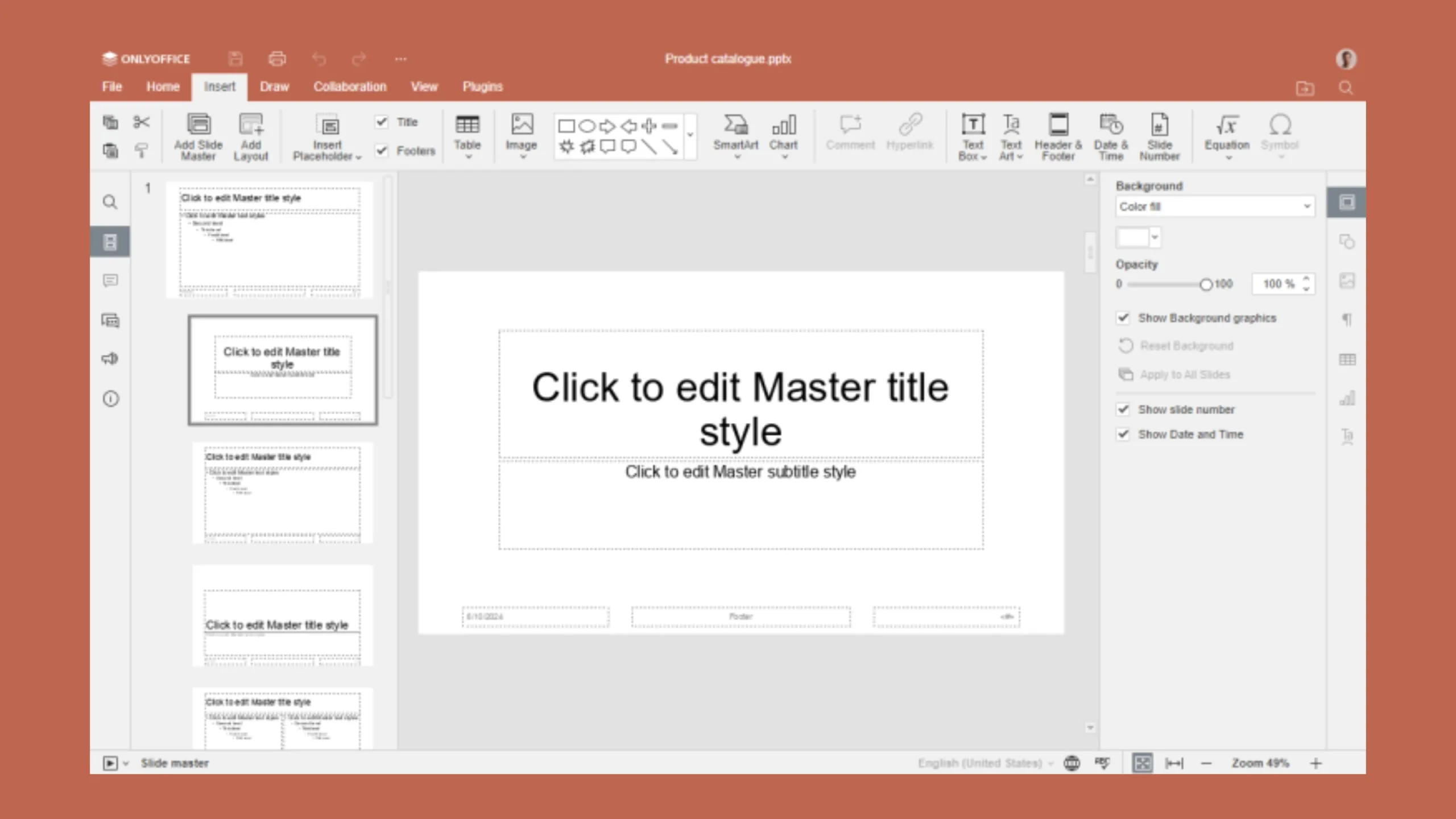
Task: Toggle Show Date and Time checkbox
Action: (x=1123, y=435)
